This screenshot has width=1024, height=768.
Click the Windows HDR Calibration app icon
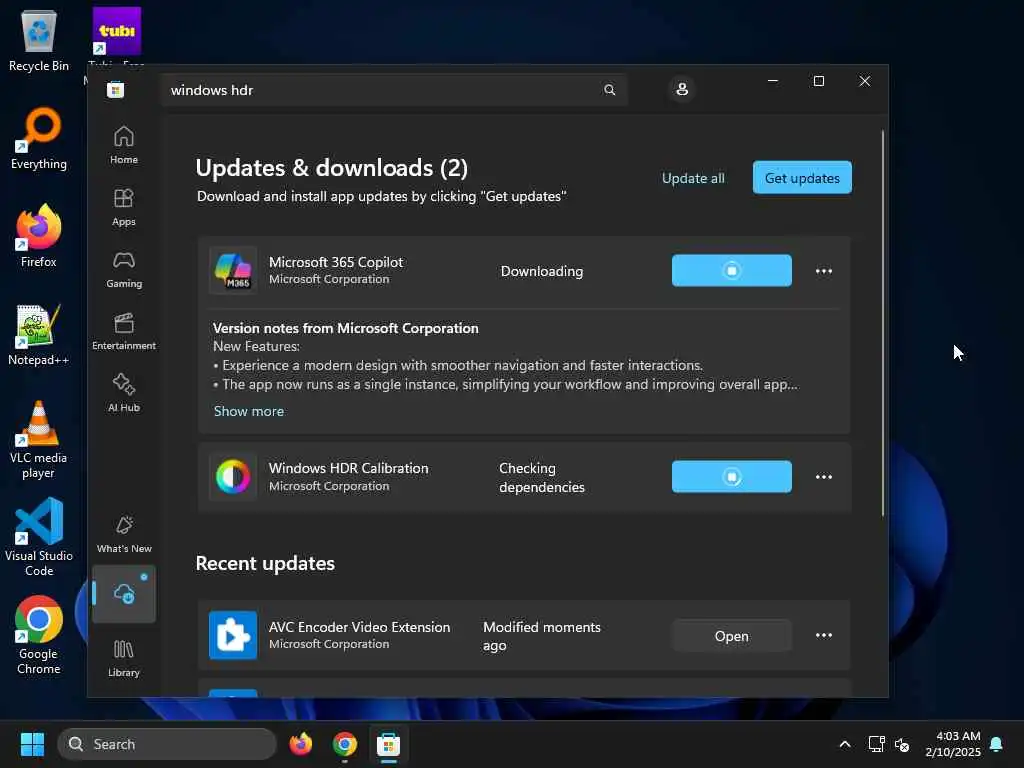[x=233, y=477]
